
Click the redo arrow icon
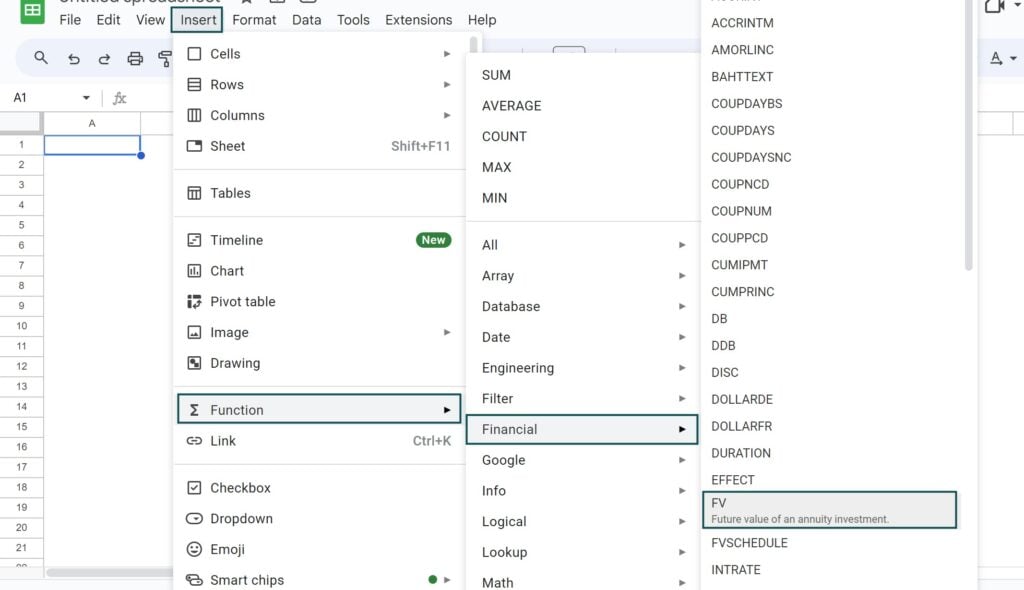point(104,59)
